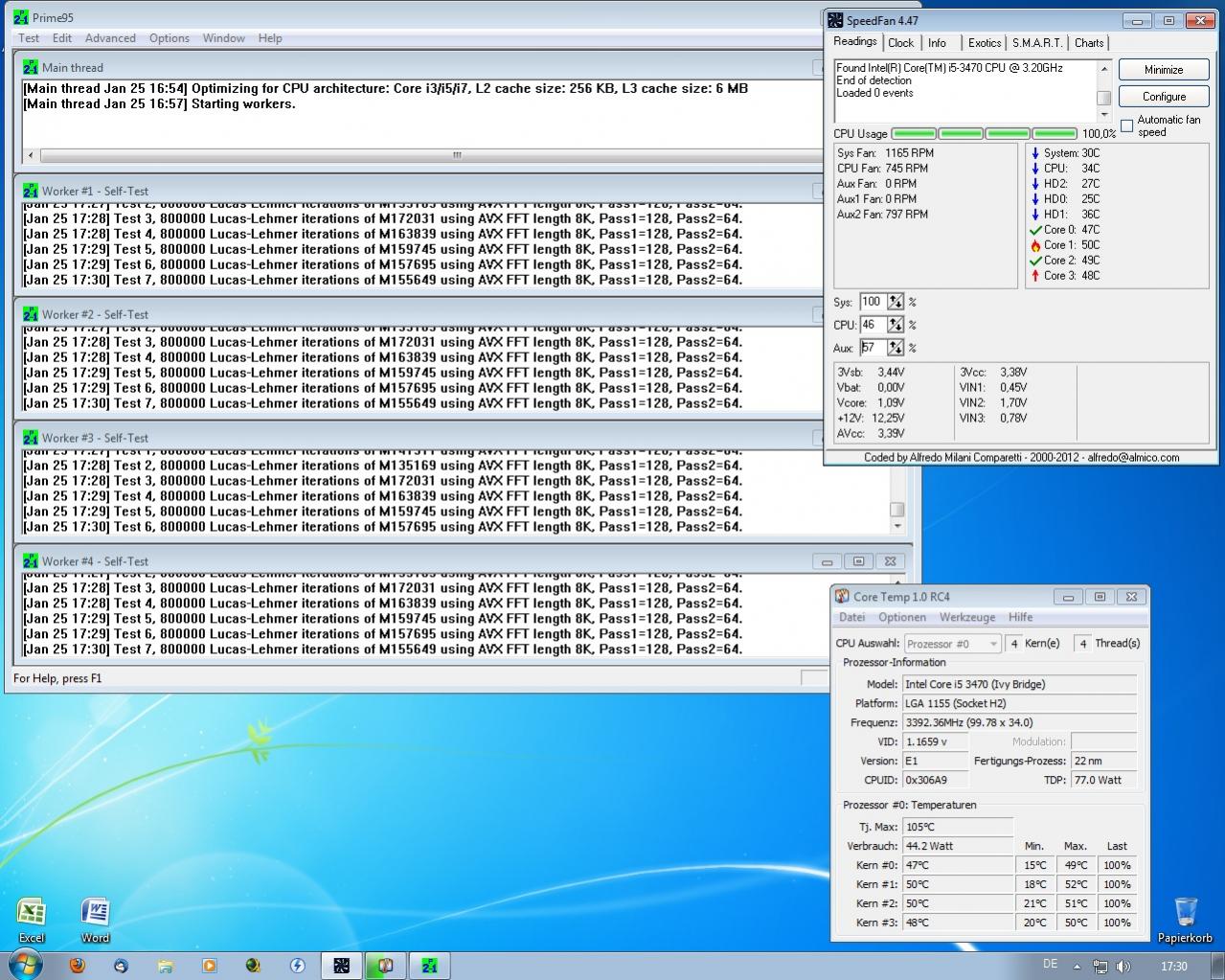Click the lightning bolt taskbar icon
Screen dimensions: 1225x980
coord(298,966)
